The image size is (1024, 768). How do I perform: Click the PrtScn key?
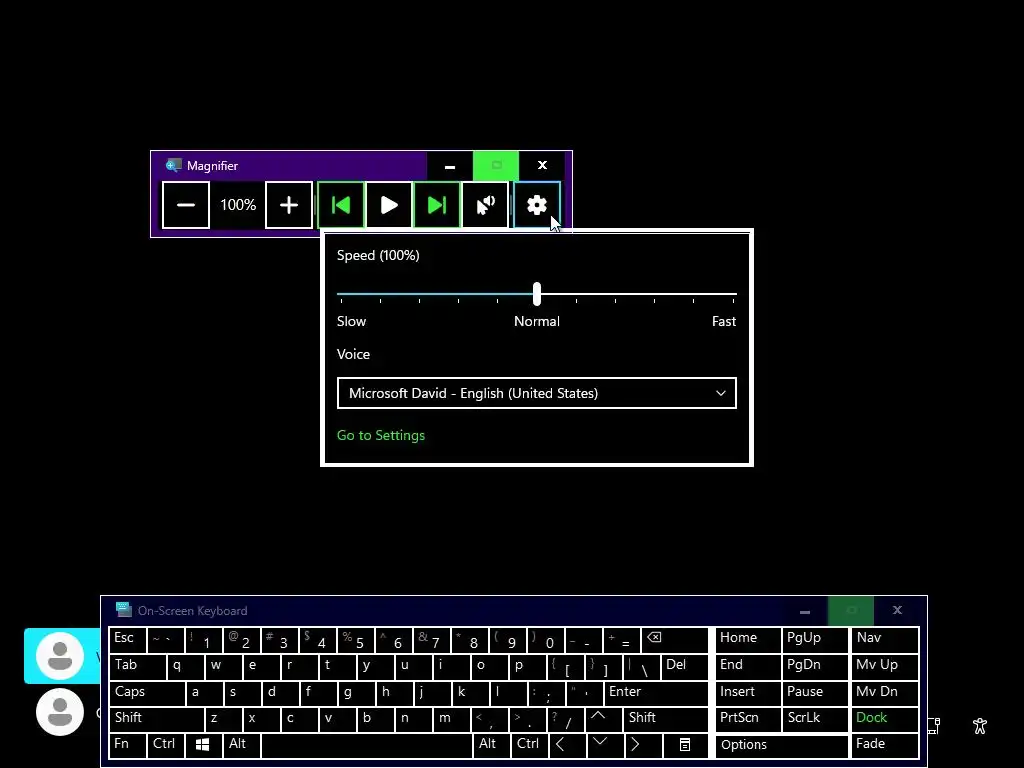click(748, 719)
